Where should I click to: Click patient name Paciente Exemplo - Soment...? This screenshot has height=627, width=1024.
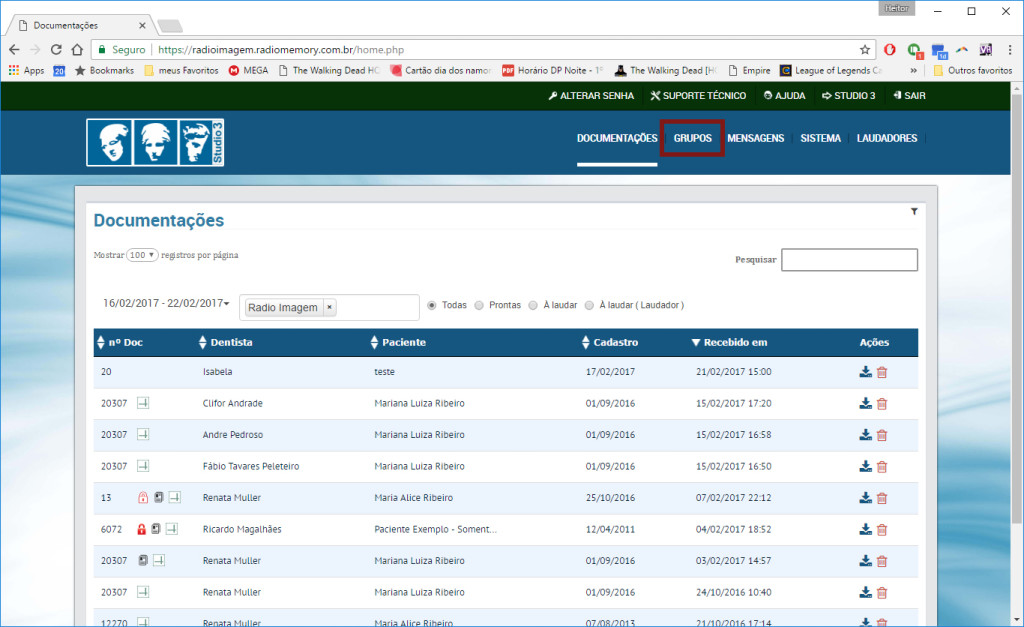click(436, 529)
